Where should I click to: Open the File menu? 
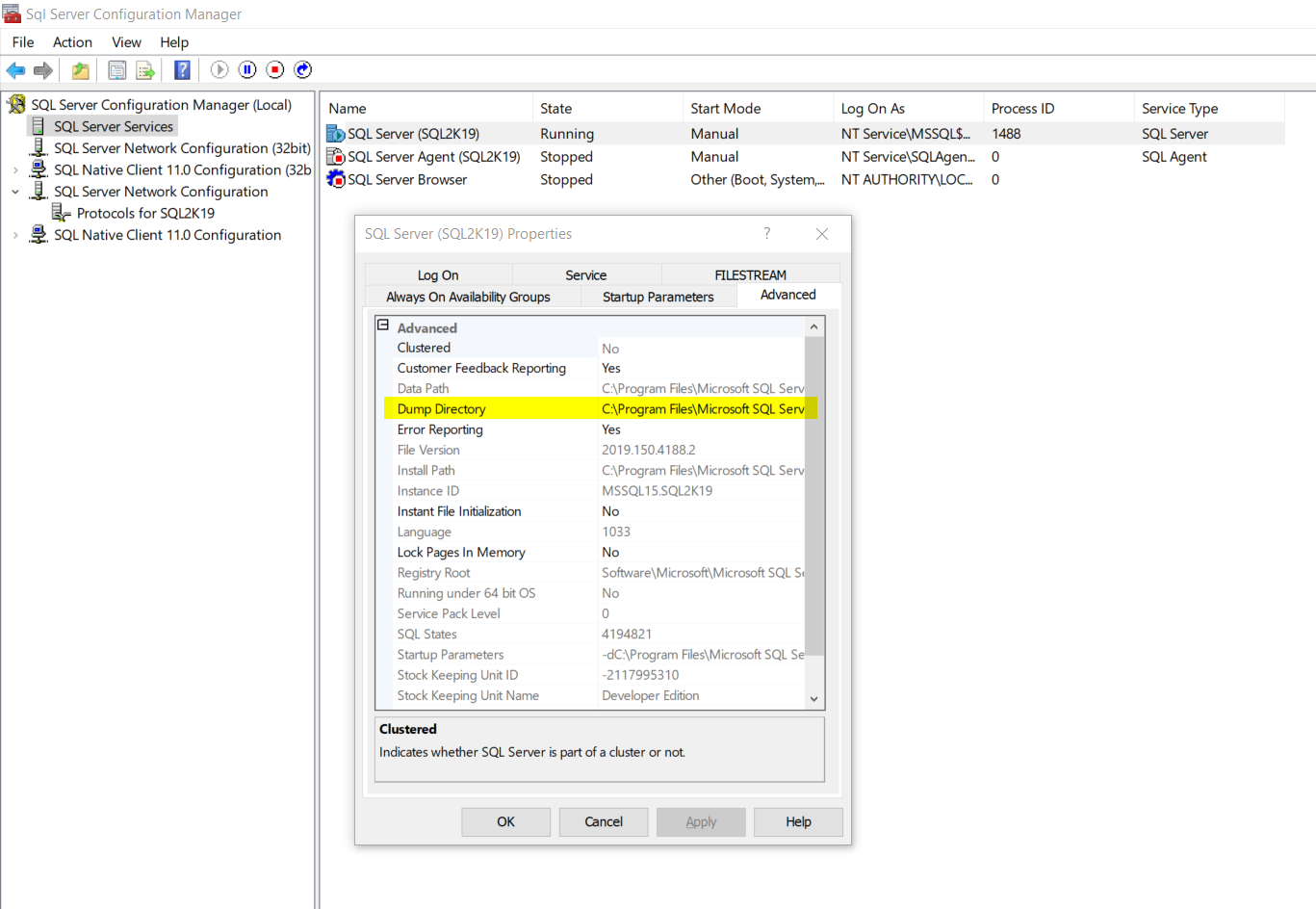pos(23,42)
